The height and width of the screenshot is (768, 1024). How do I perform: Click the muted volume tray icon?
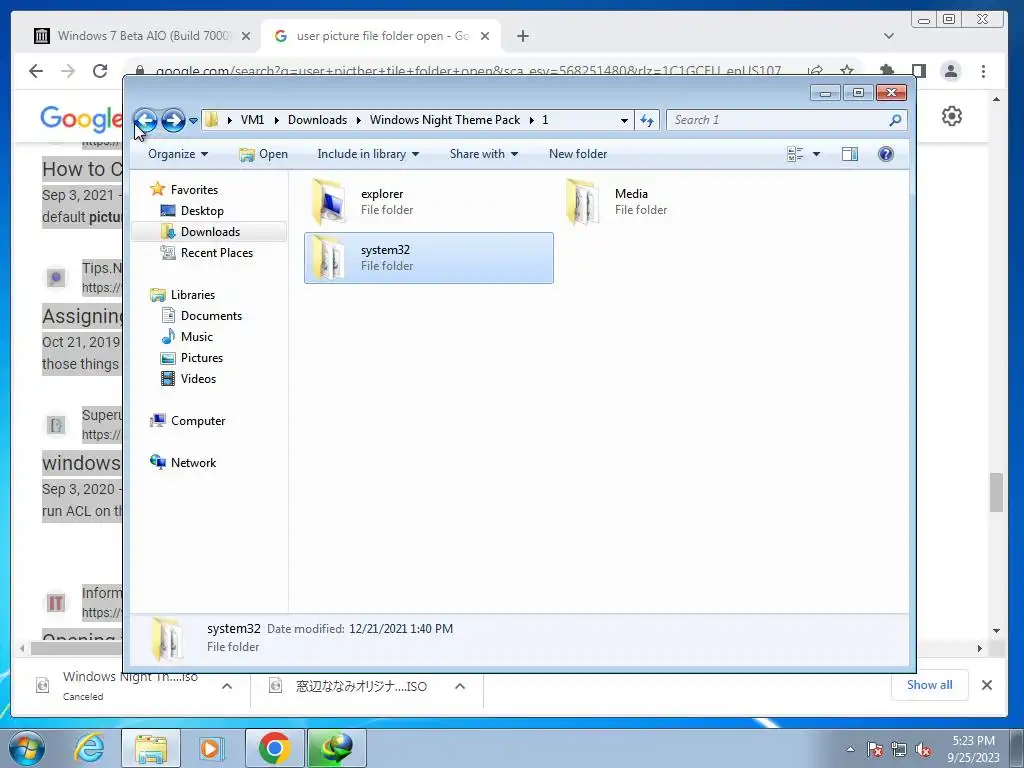[x=923, y=750]
